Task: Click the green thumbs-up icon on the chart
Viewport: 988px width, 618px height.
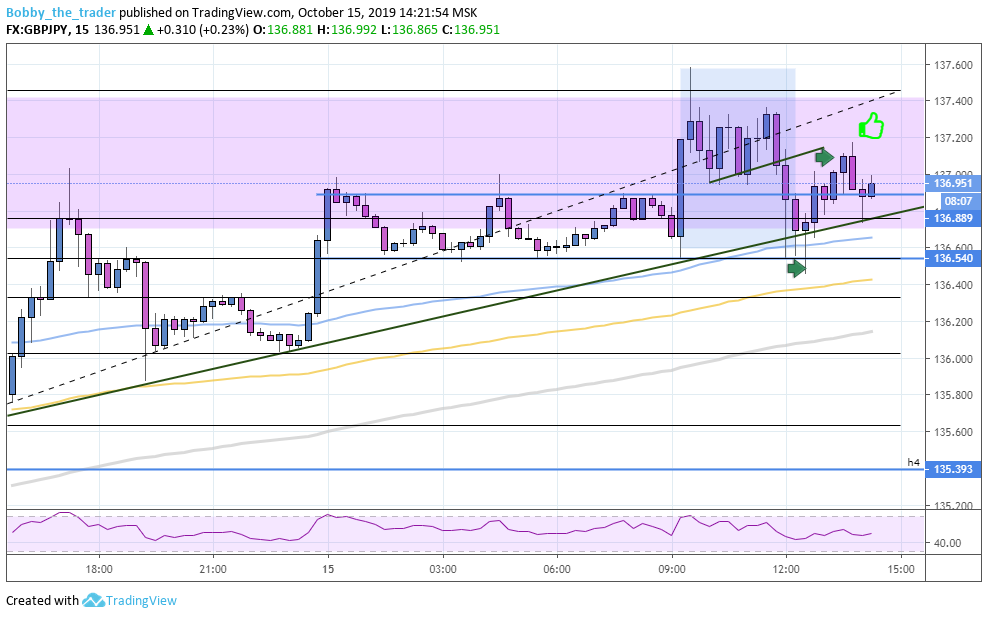Action: click(x=871, y=126)
